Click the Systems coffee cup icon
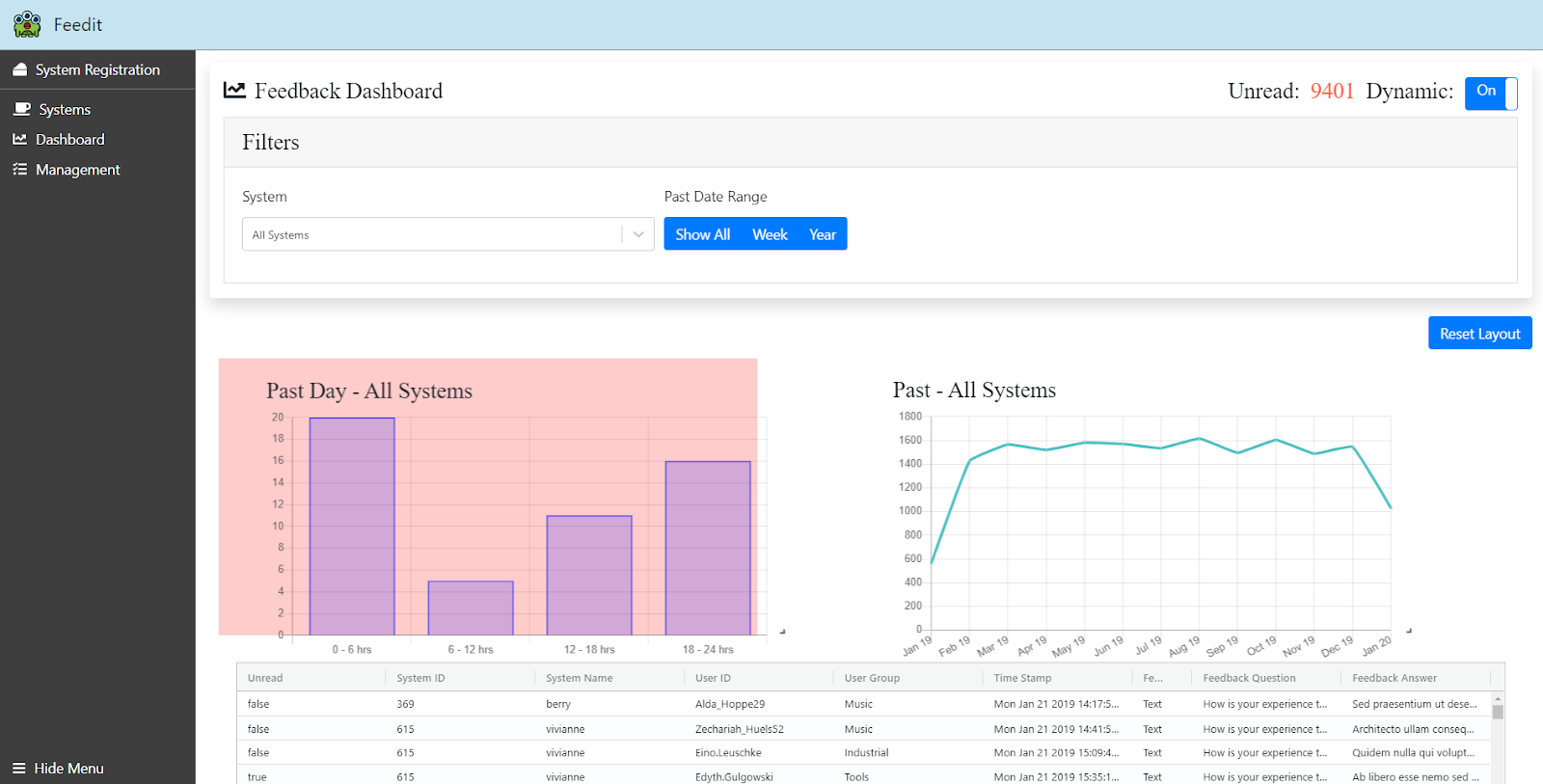 coord(21,109)
